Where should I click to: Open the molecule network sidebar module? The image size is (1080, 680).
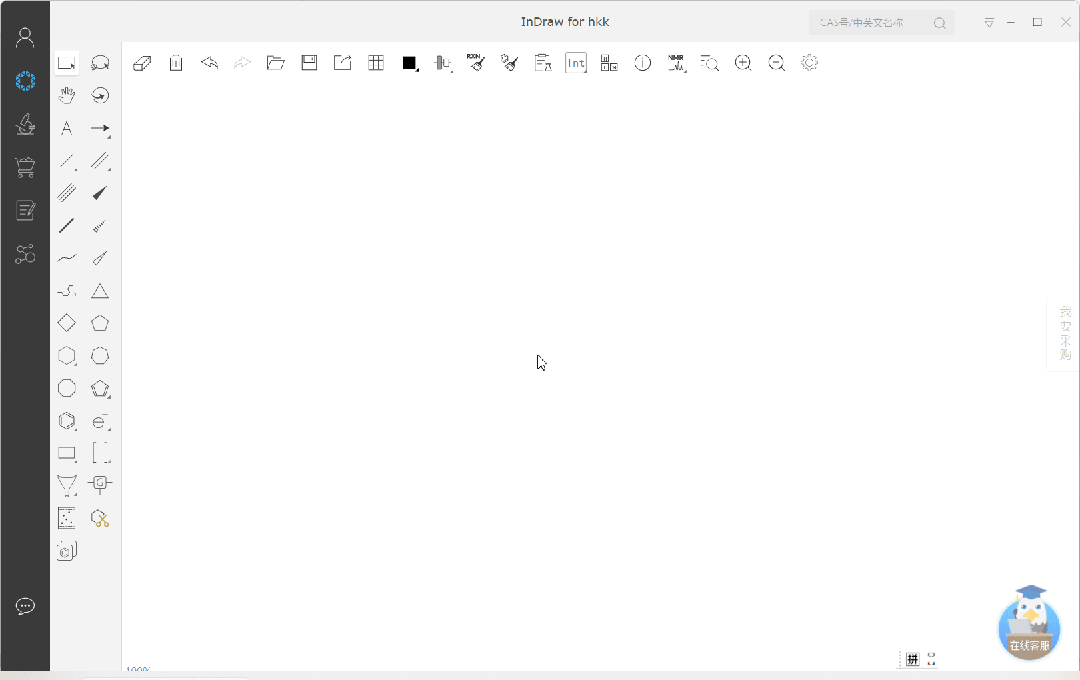click(x=25, y=254)
